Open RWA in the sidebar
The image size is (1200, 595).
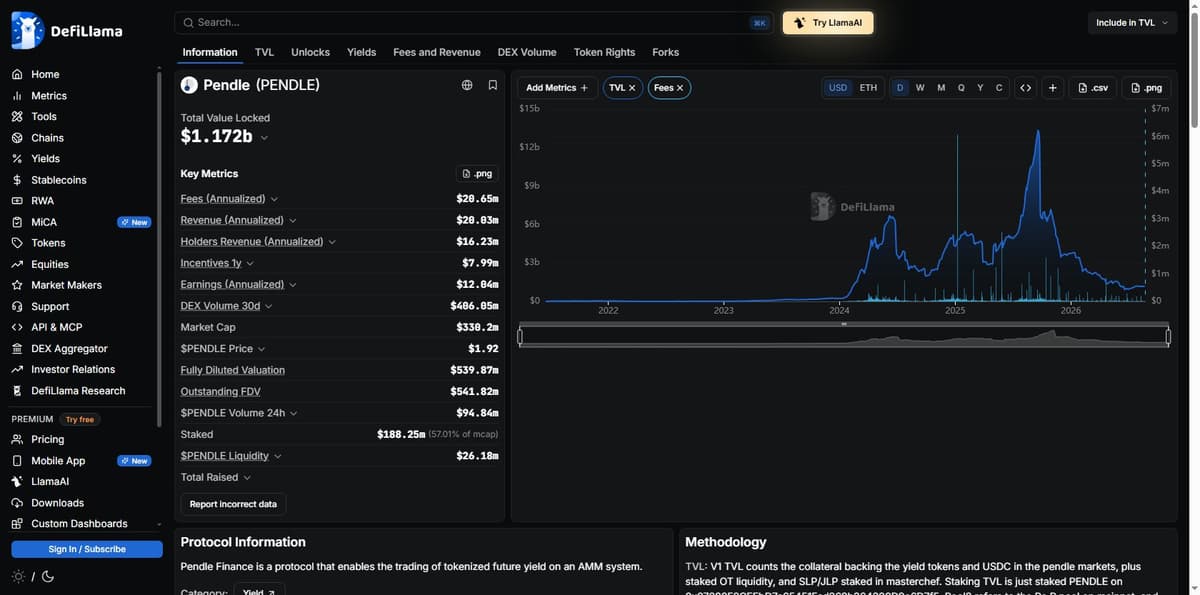[42, 201]
